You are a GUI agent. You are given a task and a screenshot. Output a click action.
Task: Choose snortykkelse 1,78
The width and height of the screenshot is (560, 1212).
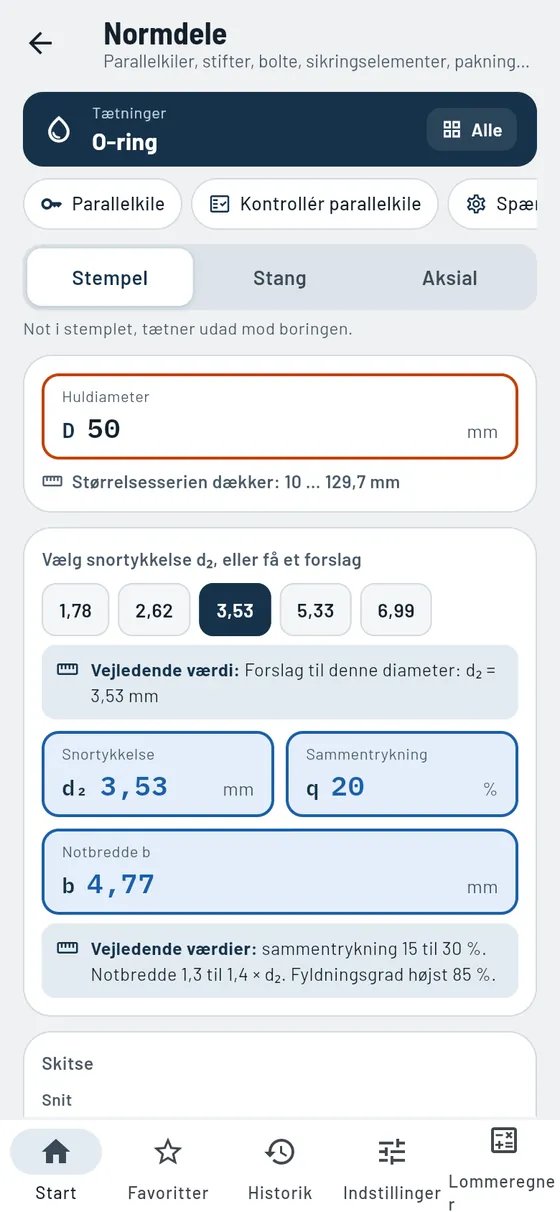point(75,610)
